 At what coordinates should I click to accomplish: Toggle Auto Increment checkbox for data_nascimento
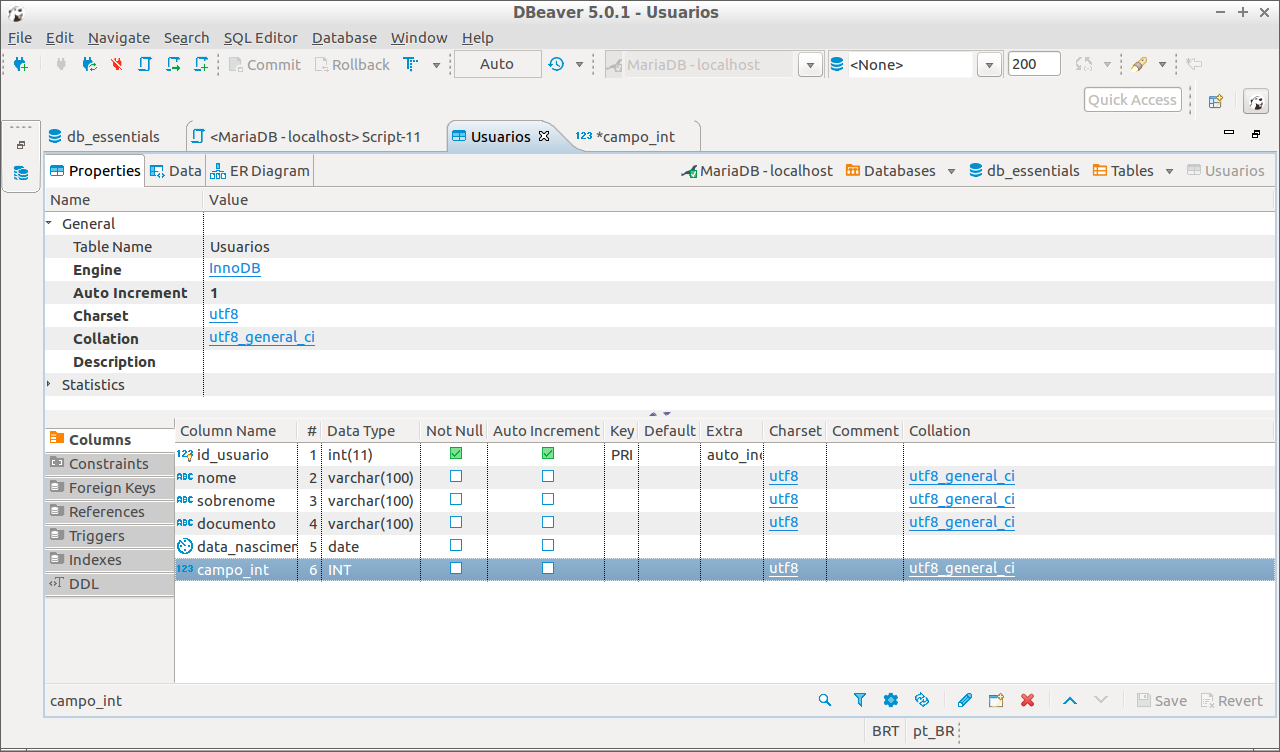(x=548, y=545)
